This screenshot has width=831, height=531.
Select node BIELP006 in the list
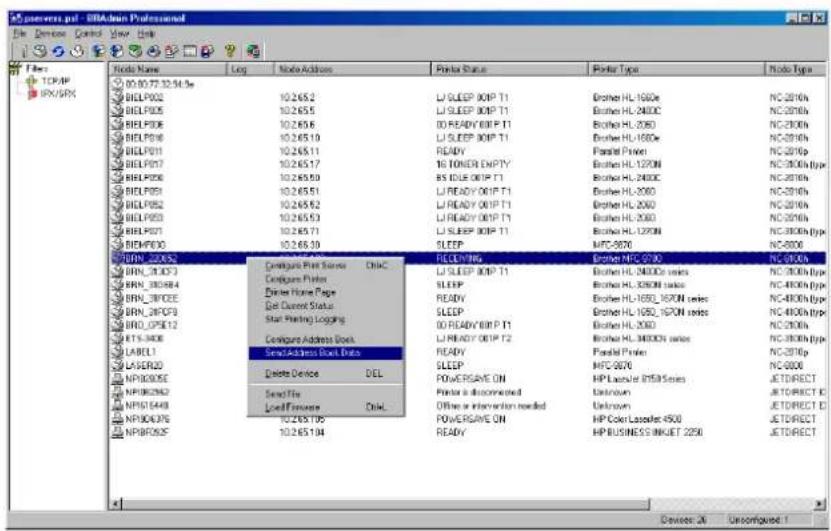144,124
